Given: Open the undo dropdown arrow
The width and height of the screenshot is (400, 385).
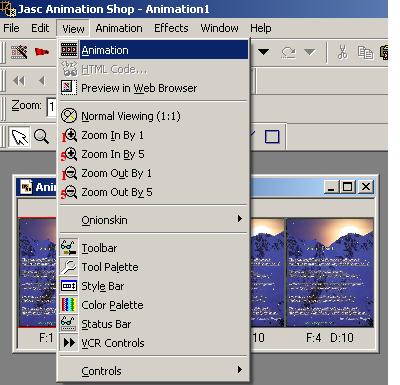Looking at the screenshot, I should coord(264,52).
